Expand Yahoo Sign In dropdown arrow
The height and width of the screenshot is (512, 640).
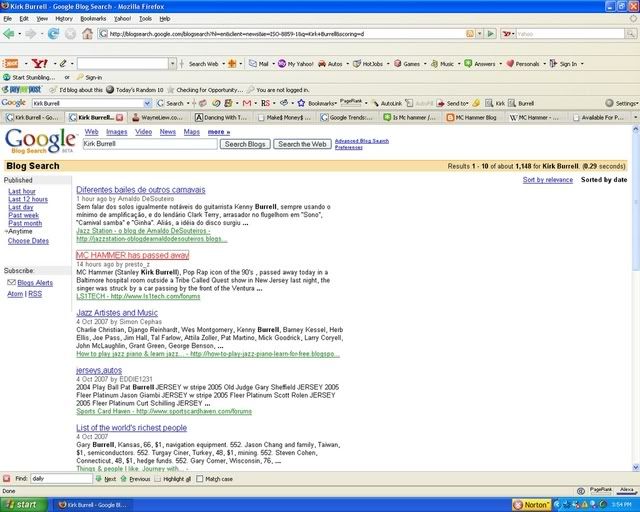[582, 64]
